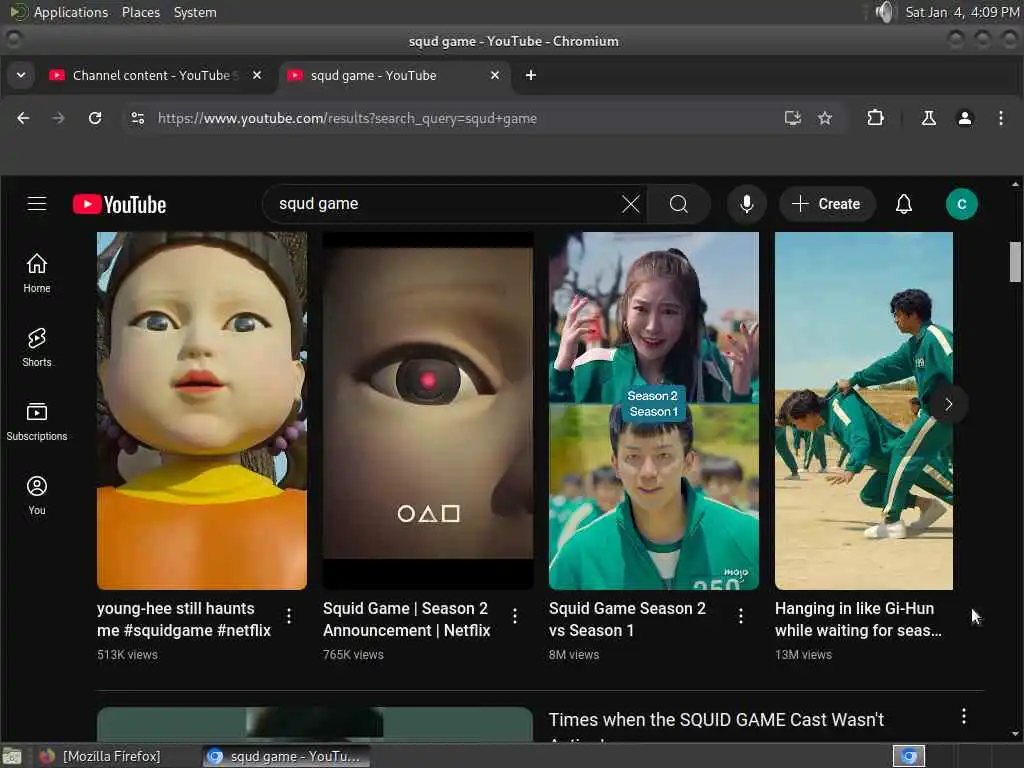The height and width of the screenshot is (768, 1024).
Task: Open the Chromium profile icon
Action: point(965,118)
